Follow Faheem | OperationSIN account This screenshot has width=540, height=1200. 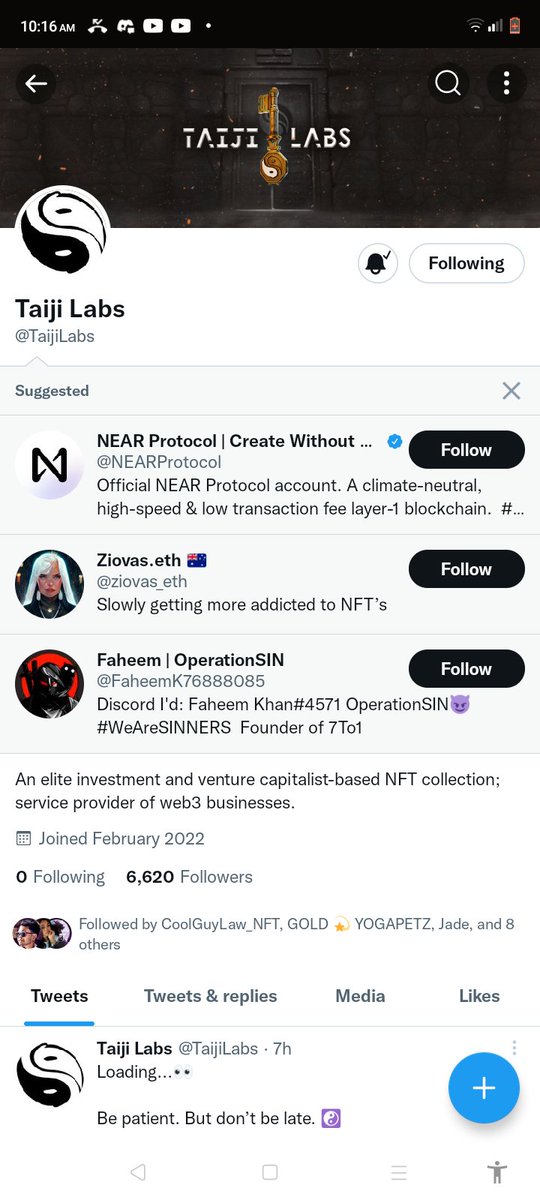pyautogui.click(x=466, y=669)
